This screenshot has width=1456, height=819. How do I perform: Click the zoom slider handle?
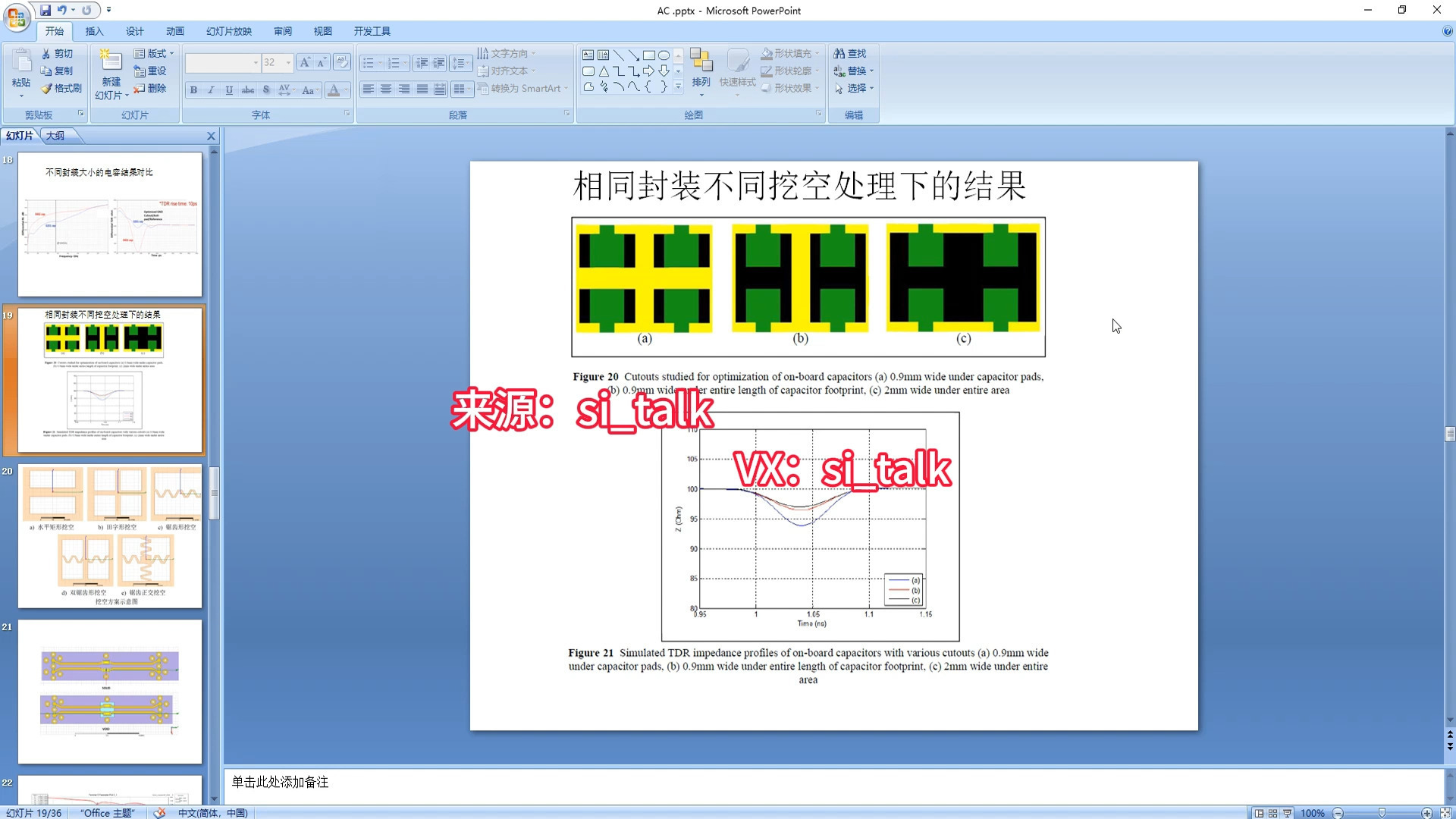click(x=1382, y=813)
